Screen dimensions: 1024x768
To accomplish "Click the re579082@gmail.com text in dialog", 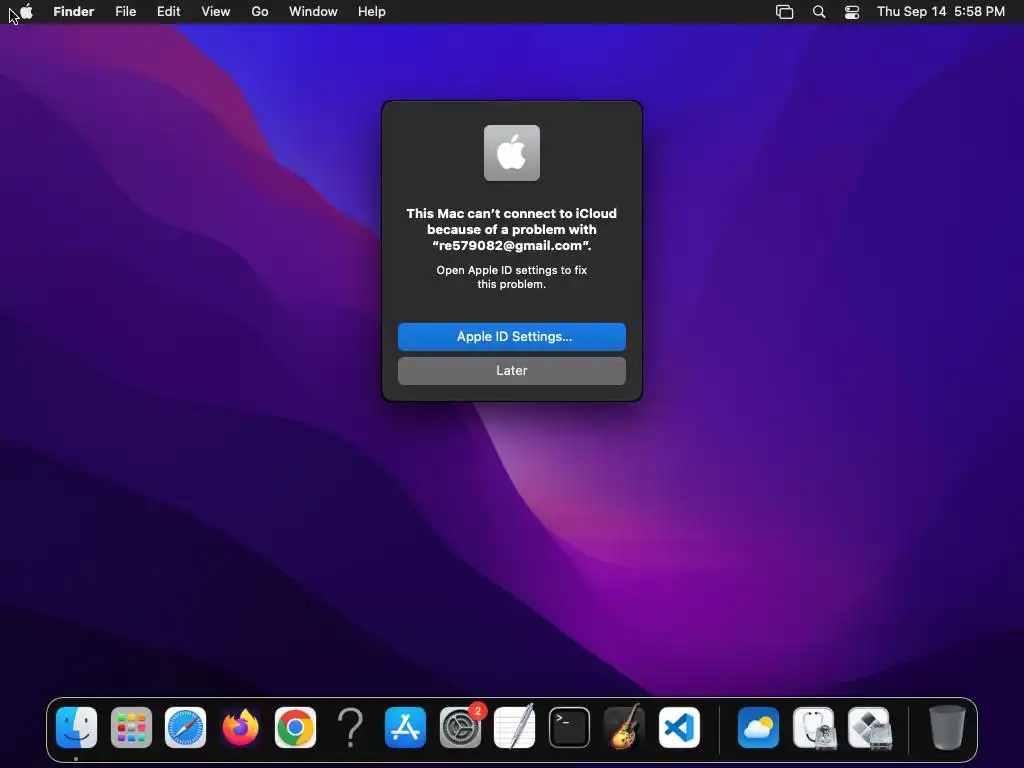I will [510, 246].
